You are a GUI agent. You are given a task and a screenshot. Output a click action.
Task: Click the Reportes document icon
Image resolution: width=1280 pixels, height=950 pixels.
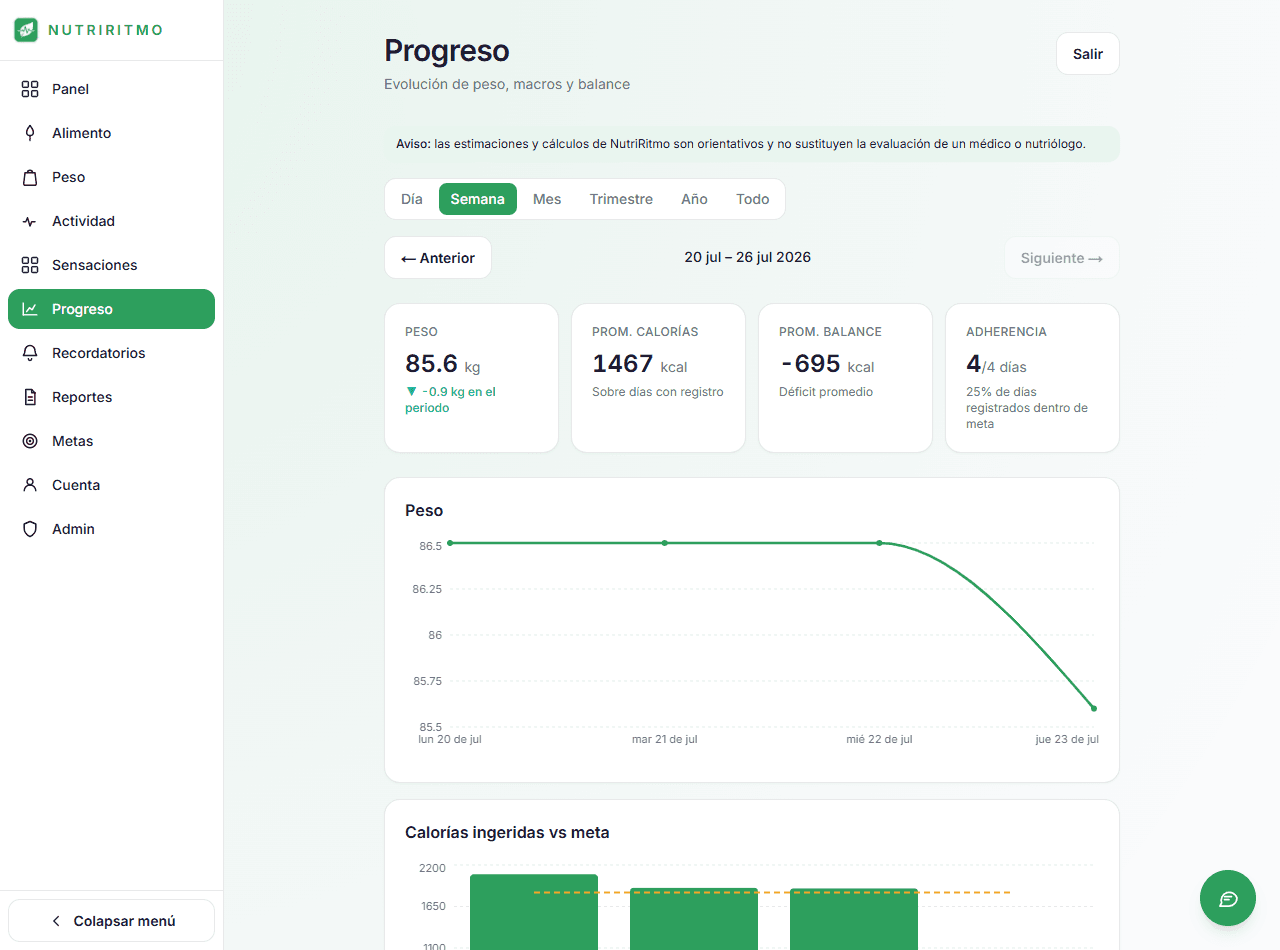pyautogui.click(x=30, y=397)
